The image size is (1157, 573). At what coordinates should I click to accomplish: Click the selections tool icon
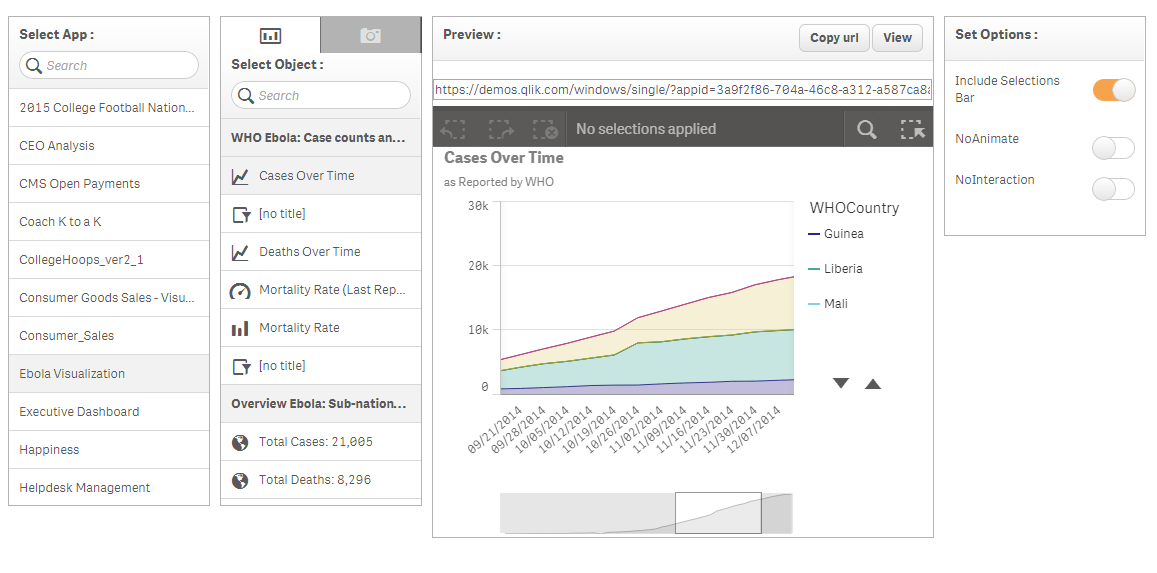point(913,129)
